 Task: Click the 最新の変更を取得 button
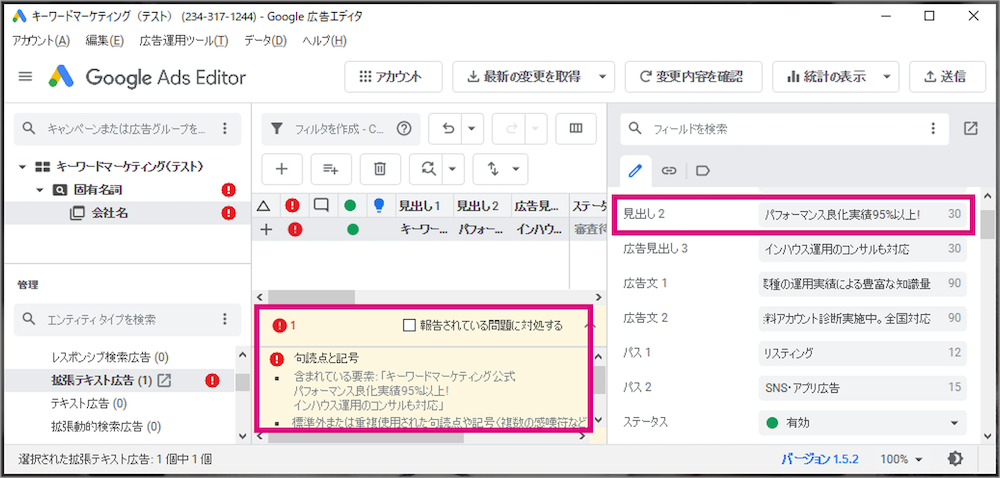pos(524,77)
